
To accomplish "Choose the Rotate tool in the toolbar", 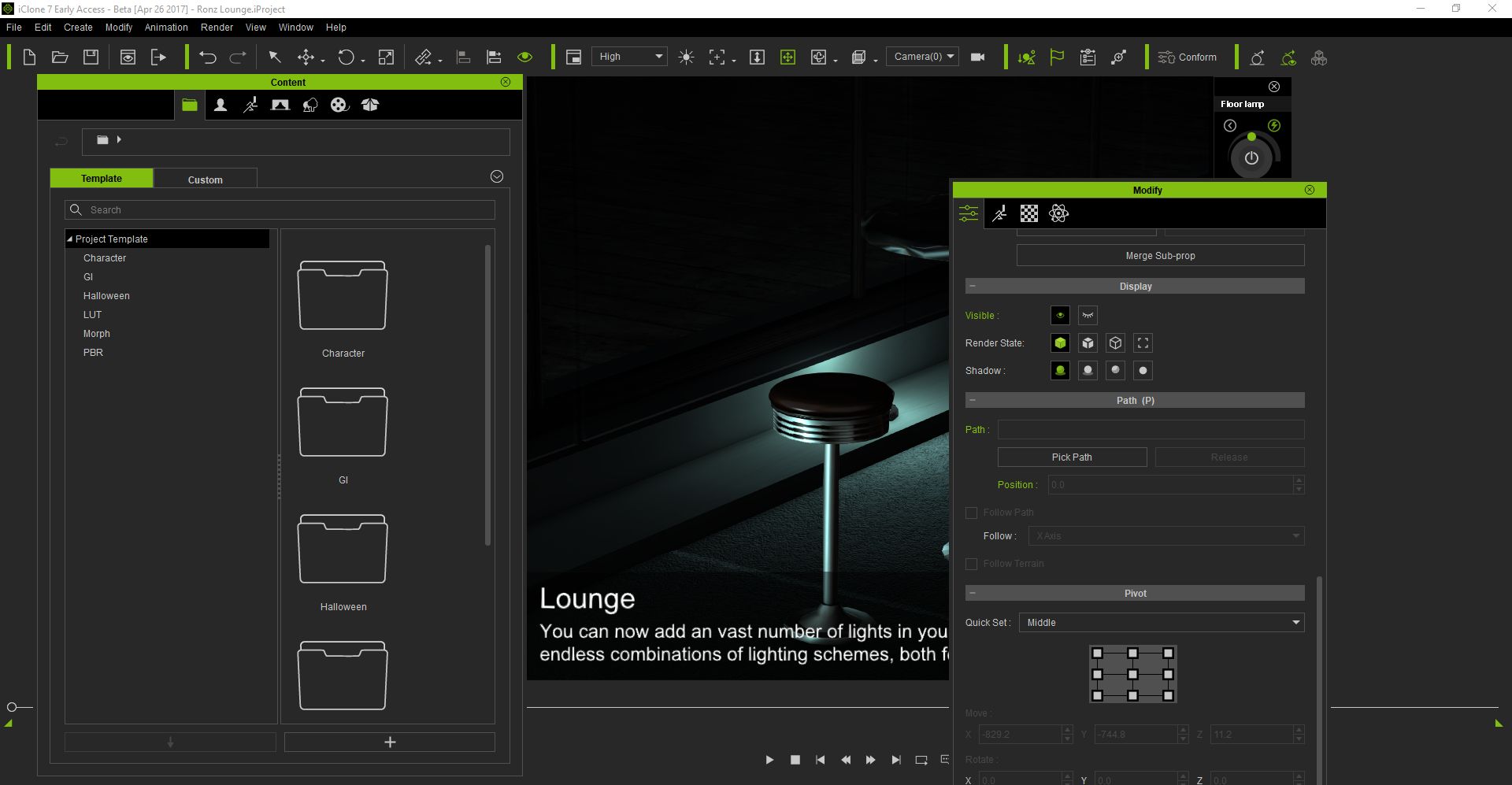I will pos(346,57).
